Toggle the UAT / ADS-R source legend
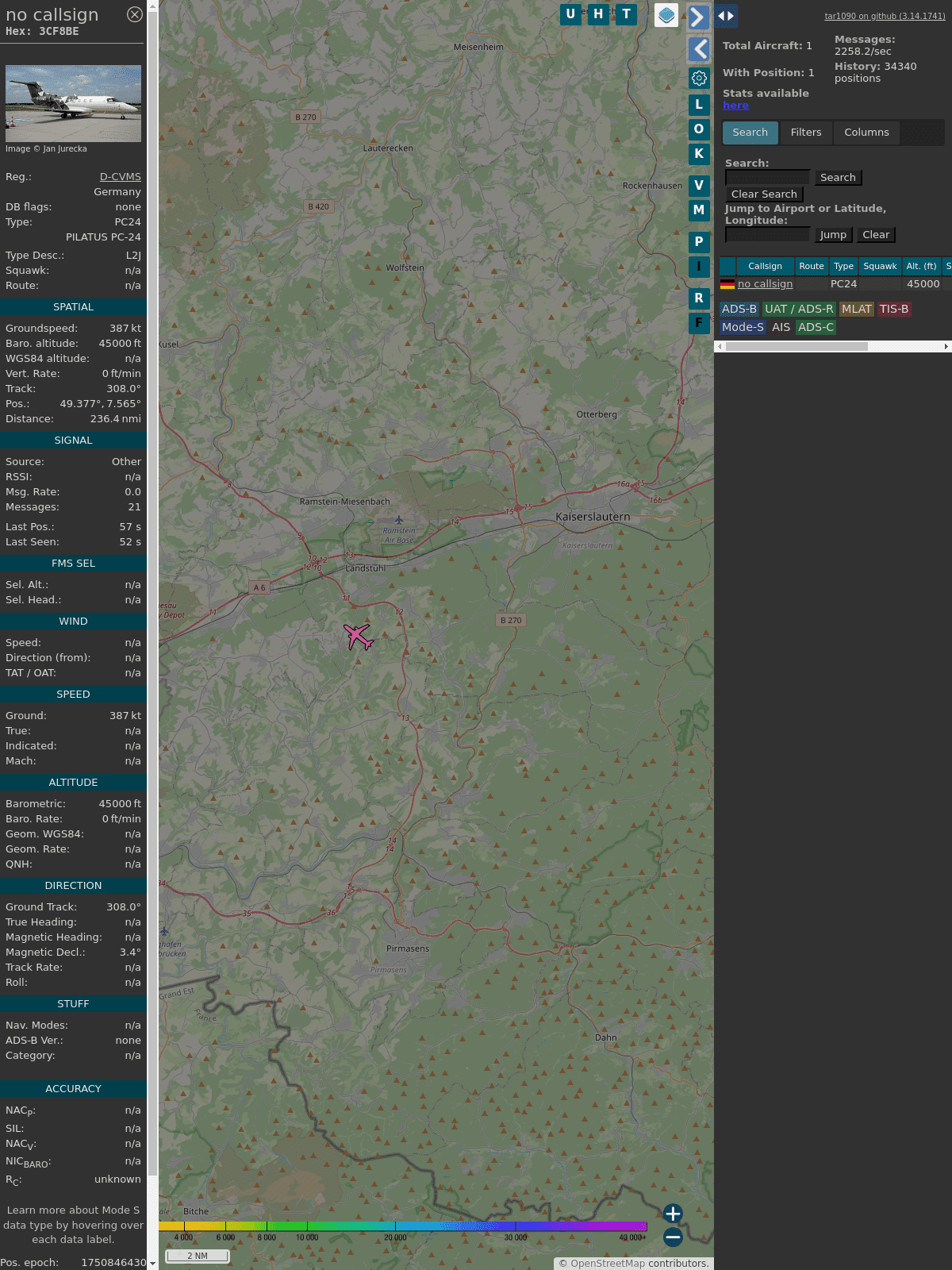The height and width of the screenshot is (1270, 952). [799, 310]
